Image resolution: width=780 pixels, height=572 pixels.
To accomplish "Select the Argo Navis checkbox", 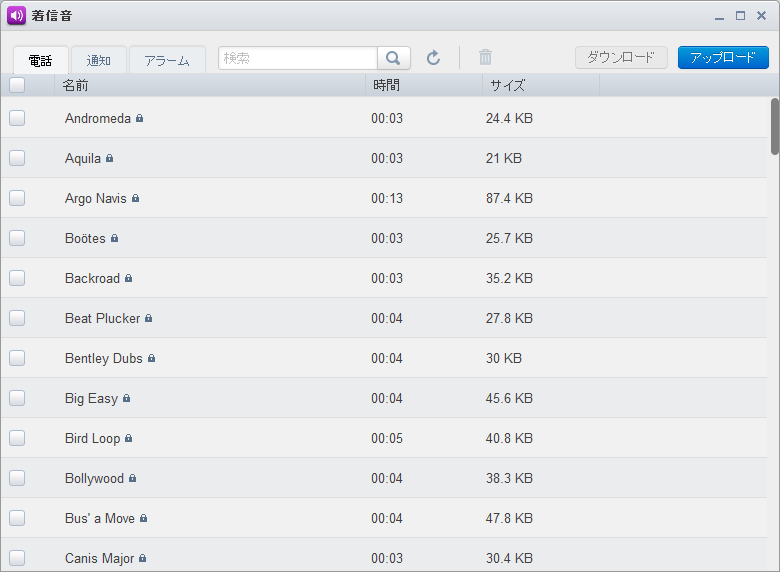I will tap(17, 198).
